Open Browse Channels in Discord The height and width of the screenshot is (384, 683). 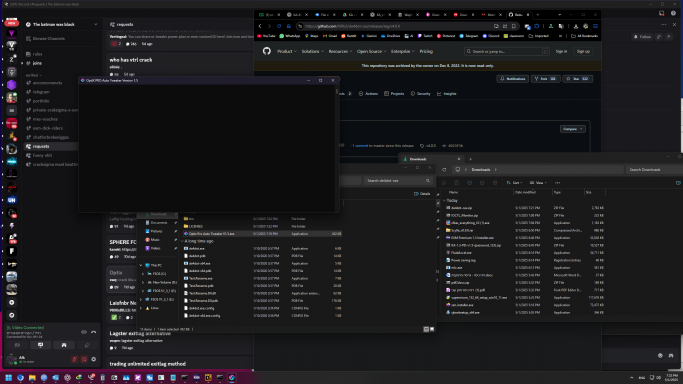pos(45,39)
